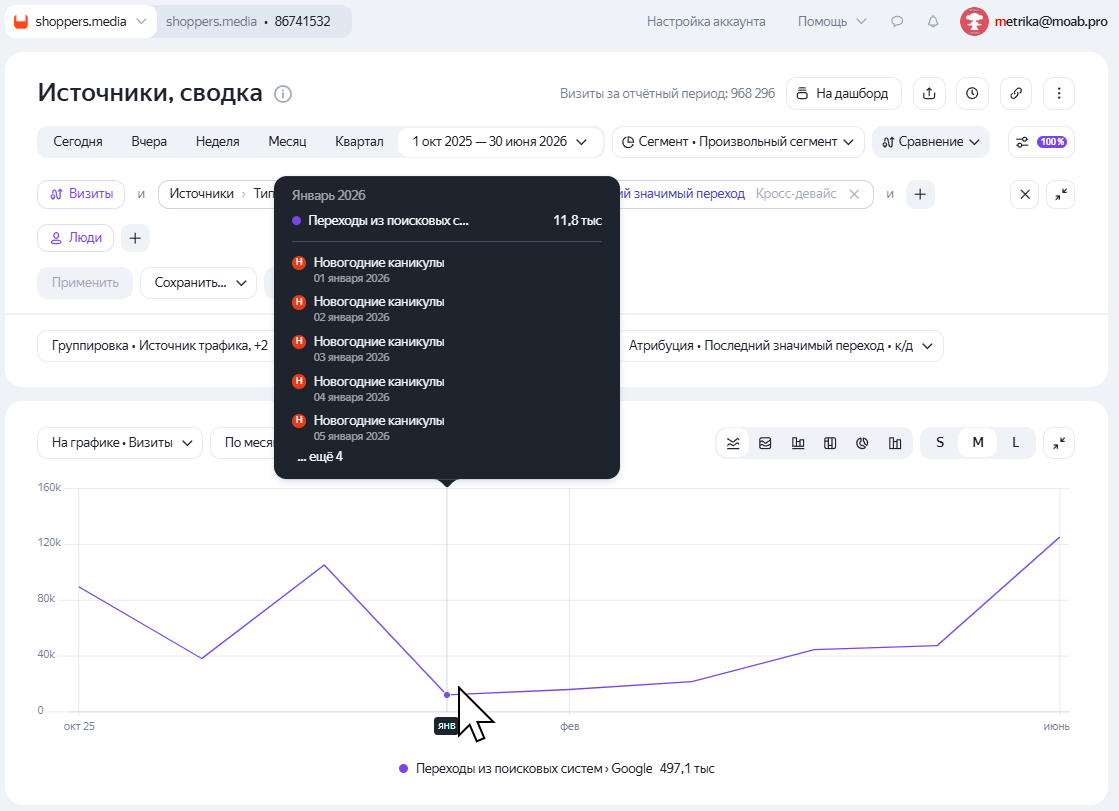The height and width of the screenshot is (811, 1119).
Task: Set chart size to M
Action: click(x=978, y=443)
